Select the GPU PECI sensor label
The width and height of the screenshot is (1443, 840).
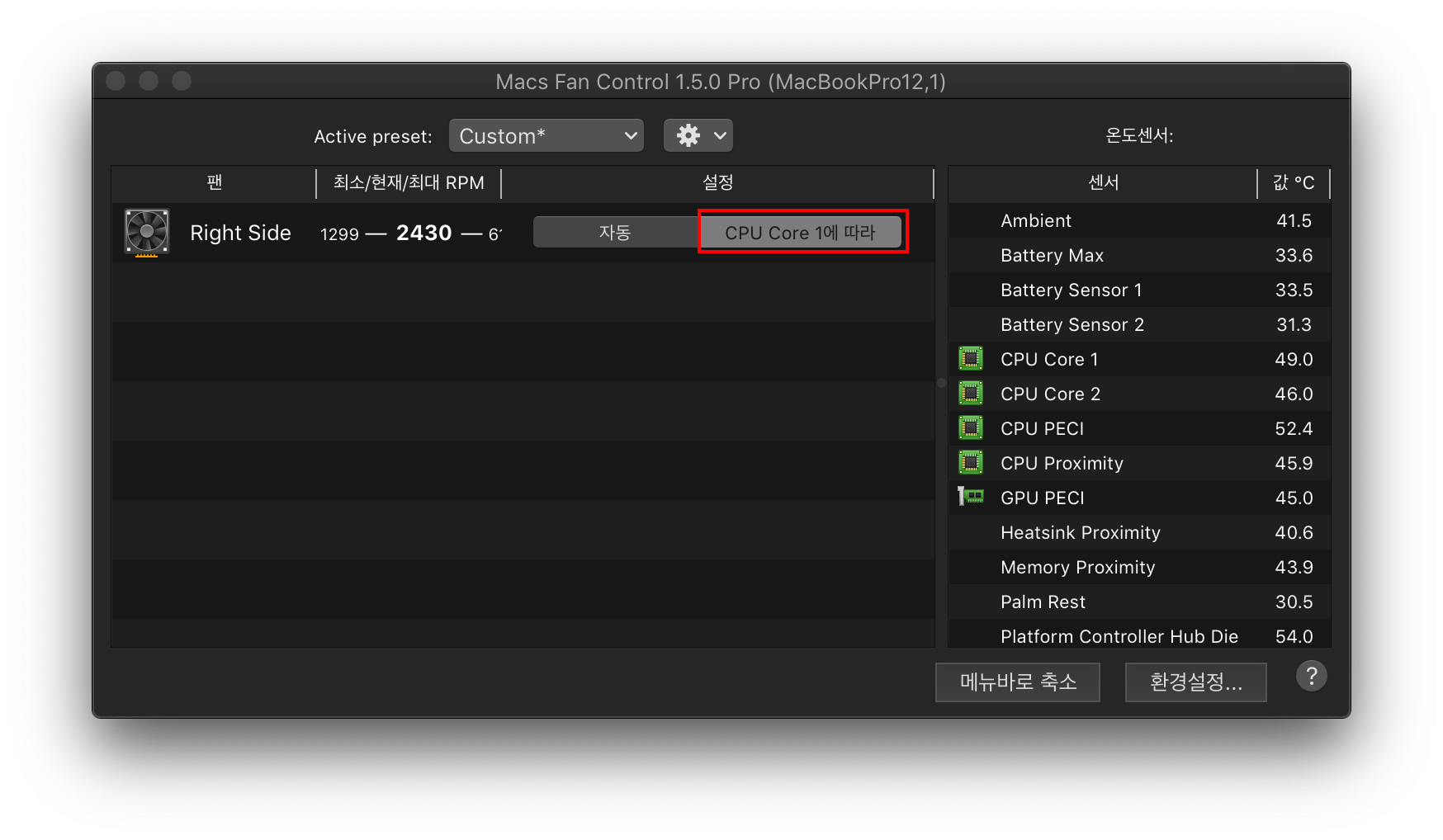tap(1042, 498)
